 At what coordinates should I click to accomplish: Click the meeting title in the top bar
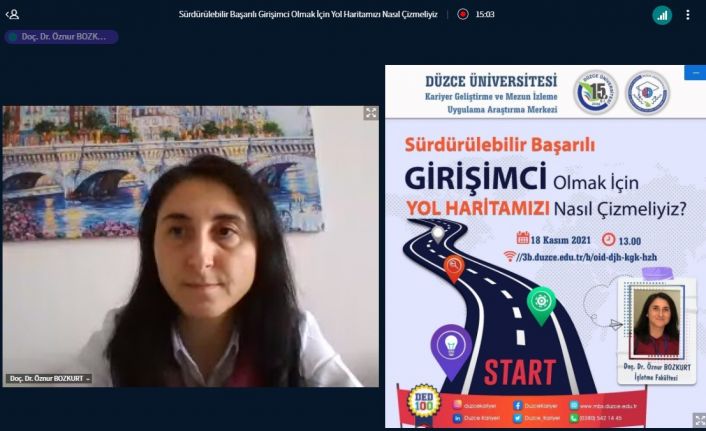point(308,14)
